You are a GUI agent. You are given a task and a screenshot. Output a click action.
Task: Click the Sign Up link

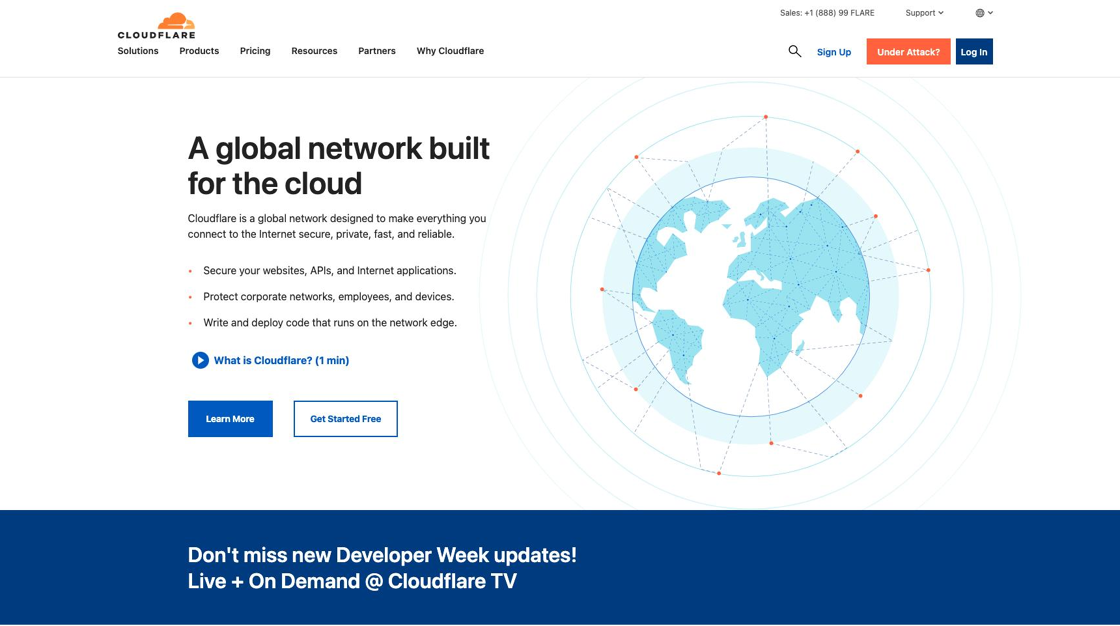point(834,52)
